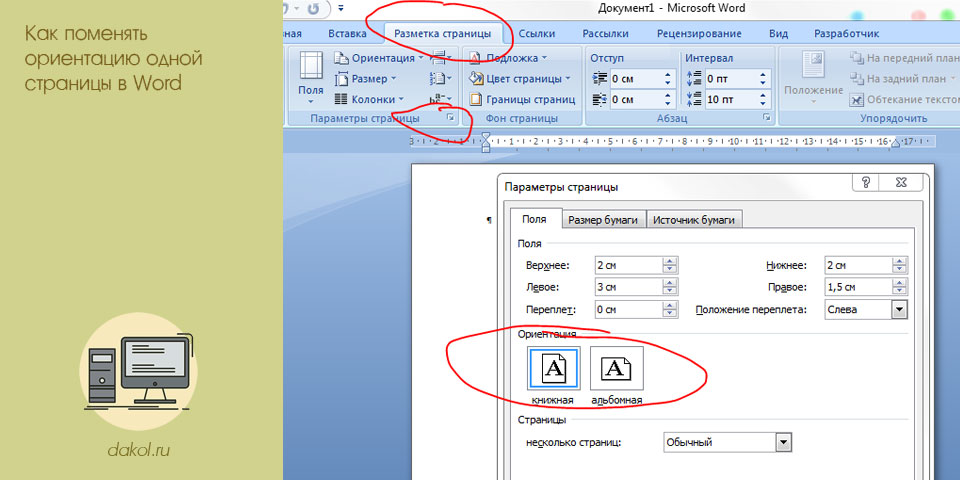Open Рассылки ribbon tab
The image size is (960, 480).
tap(605, 34)
